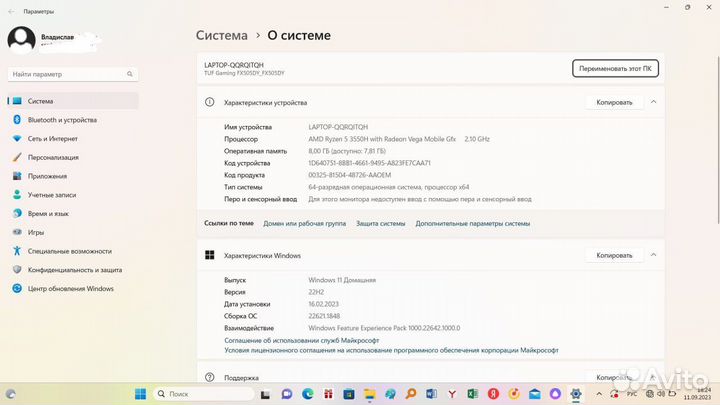Click Переименовать этот ПК button
The width and height of the screenshot is (720, 405).
[615, 68]
